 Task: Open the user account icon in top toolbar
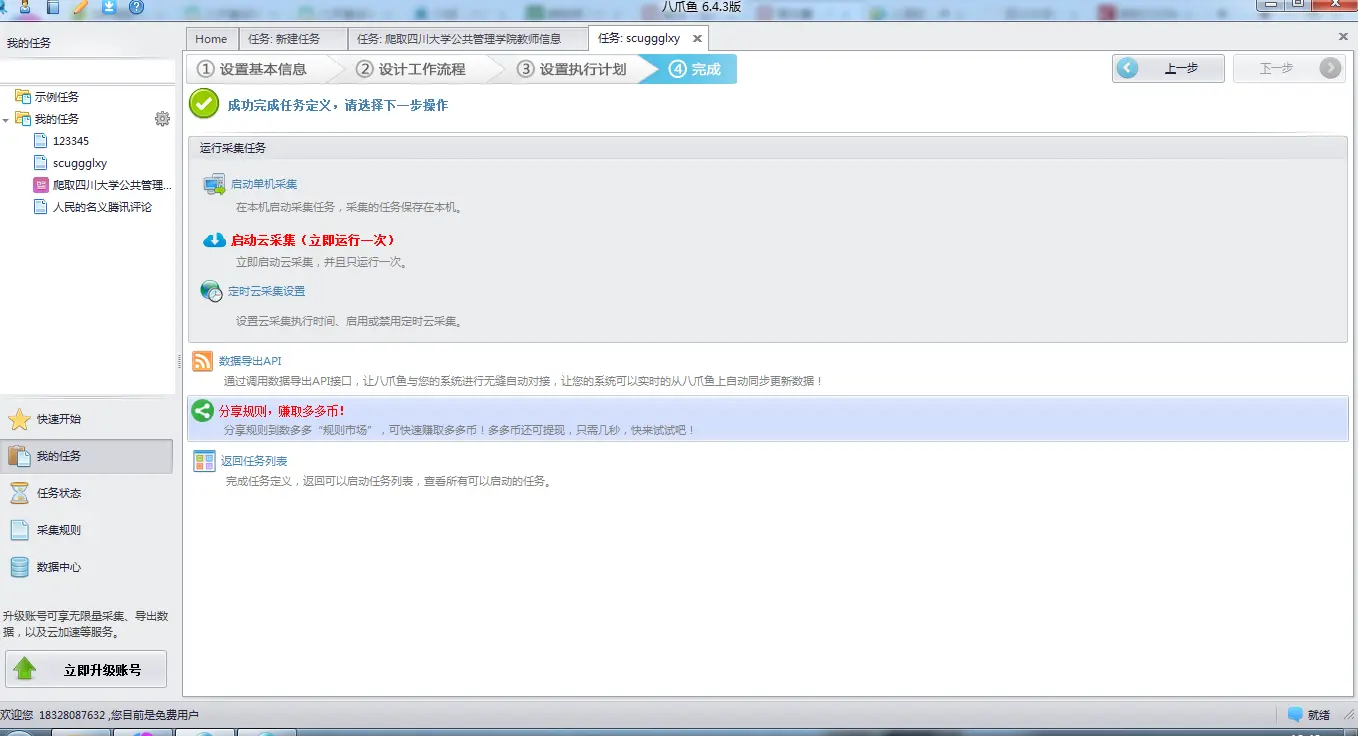[x=25, y=7]
